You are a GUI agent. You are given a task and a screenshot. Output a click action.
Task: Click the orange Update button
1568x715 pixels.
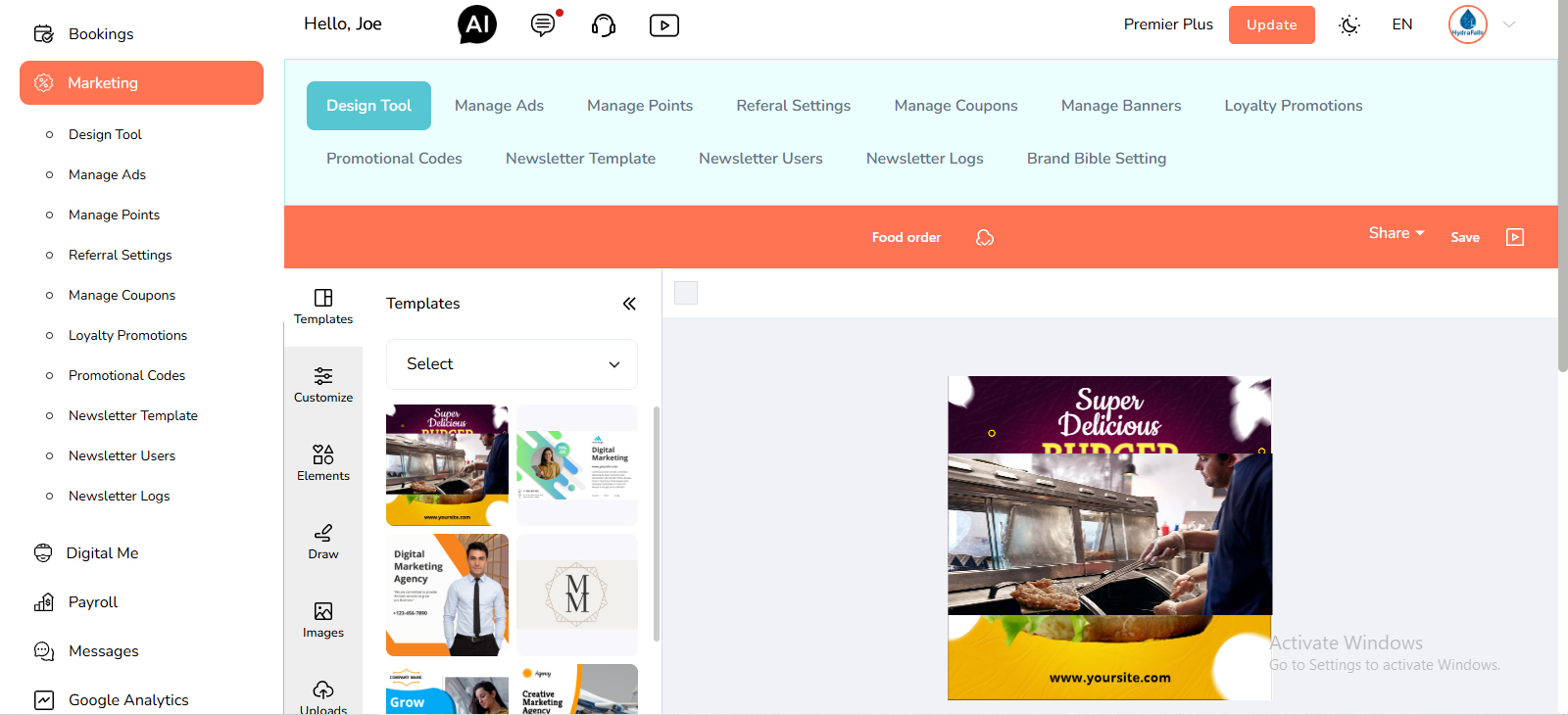click(x=1272, y=24)
